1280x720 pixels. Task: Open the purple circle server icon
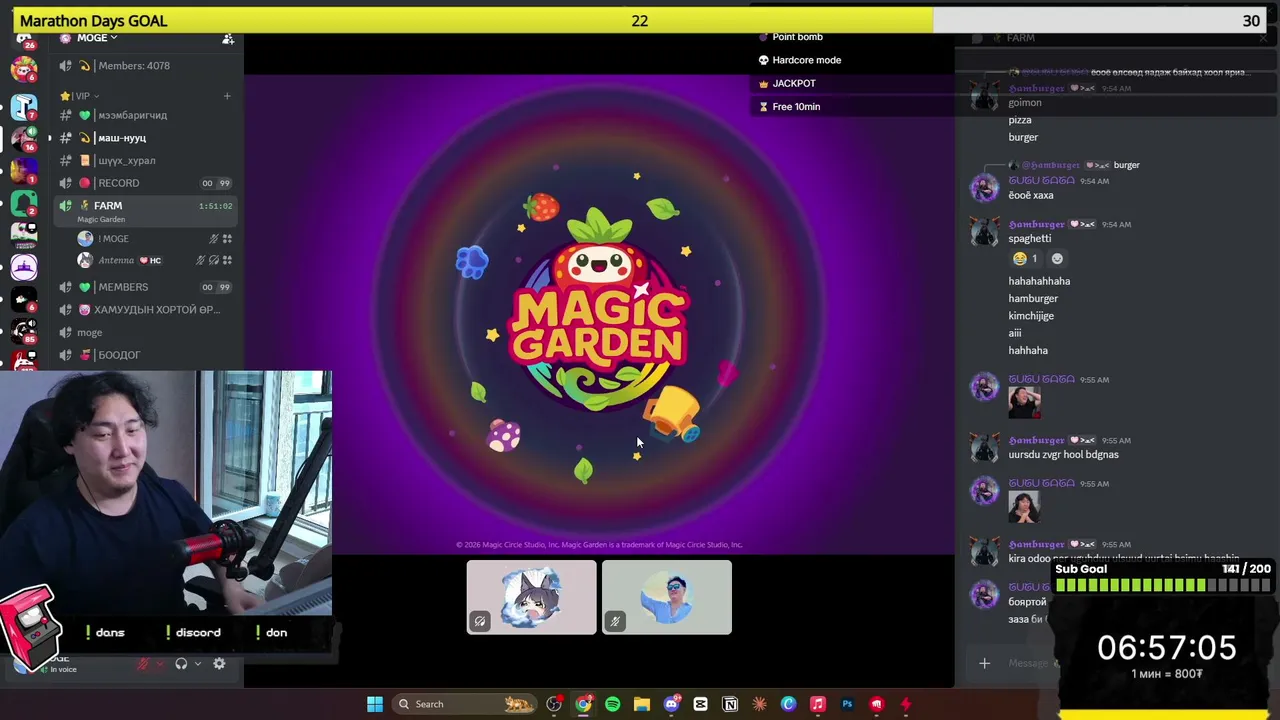24,267
